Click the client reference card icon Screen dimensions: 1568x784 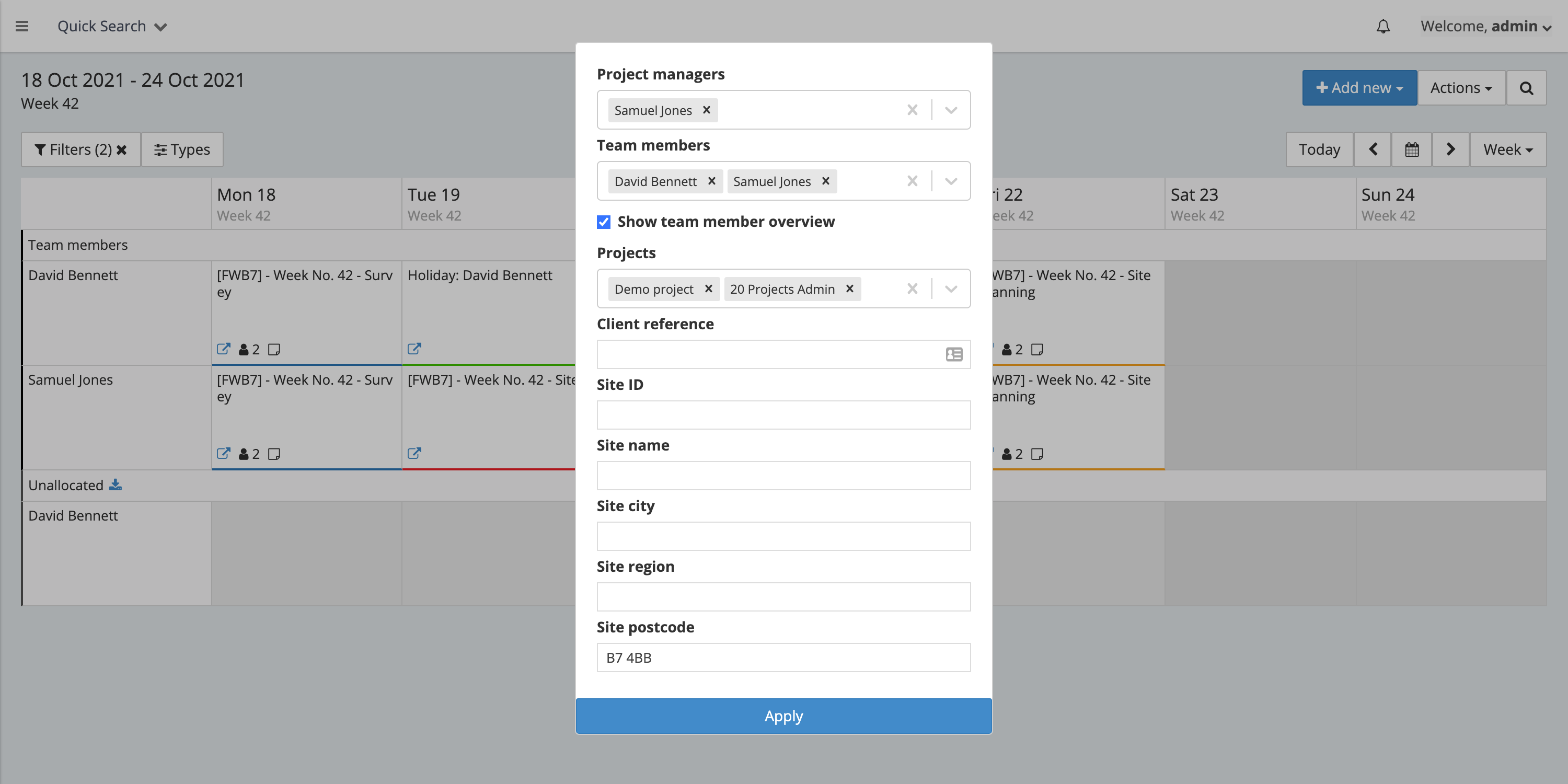pyautogui.click(x=954, y=354)
